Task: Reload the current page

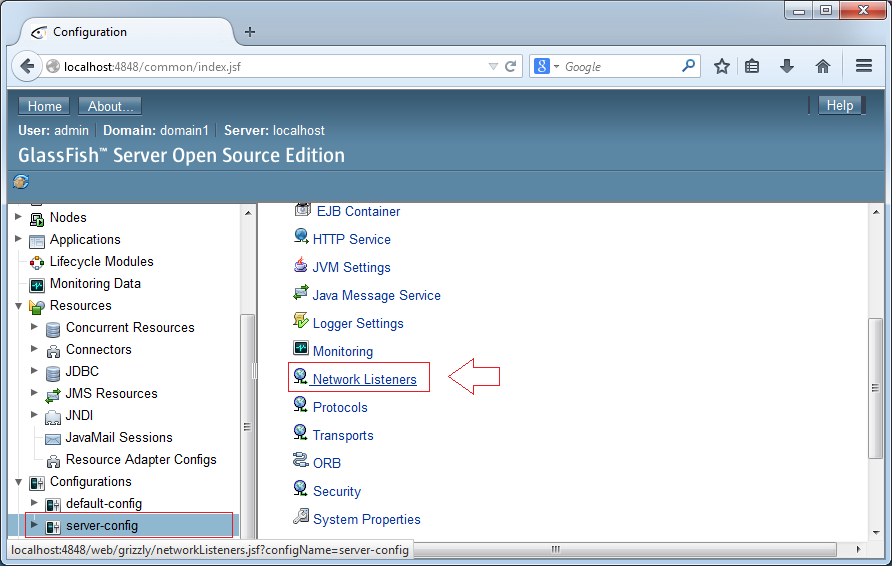Action: (x=511, y=67)
